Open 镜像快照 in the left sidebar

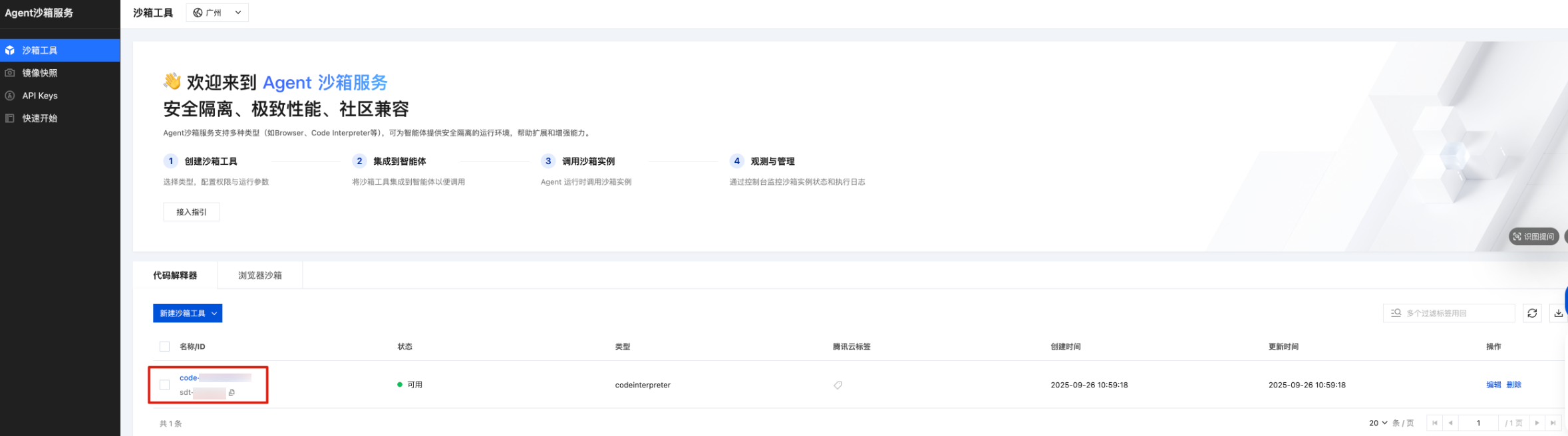(x=60, y=72)
